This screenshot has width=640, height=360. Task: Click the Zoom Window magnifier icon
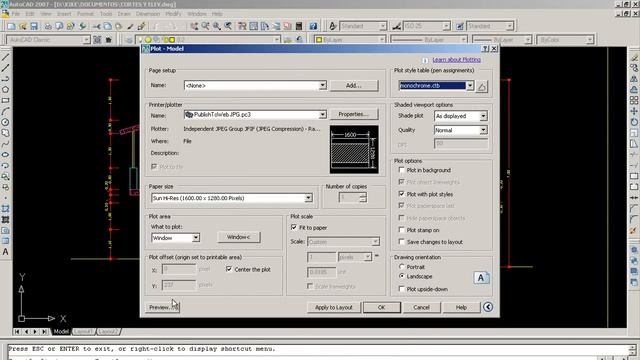pyautogui.click(x=216, y=26)
